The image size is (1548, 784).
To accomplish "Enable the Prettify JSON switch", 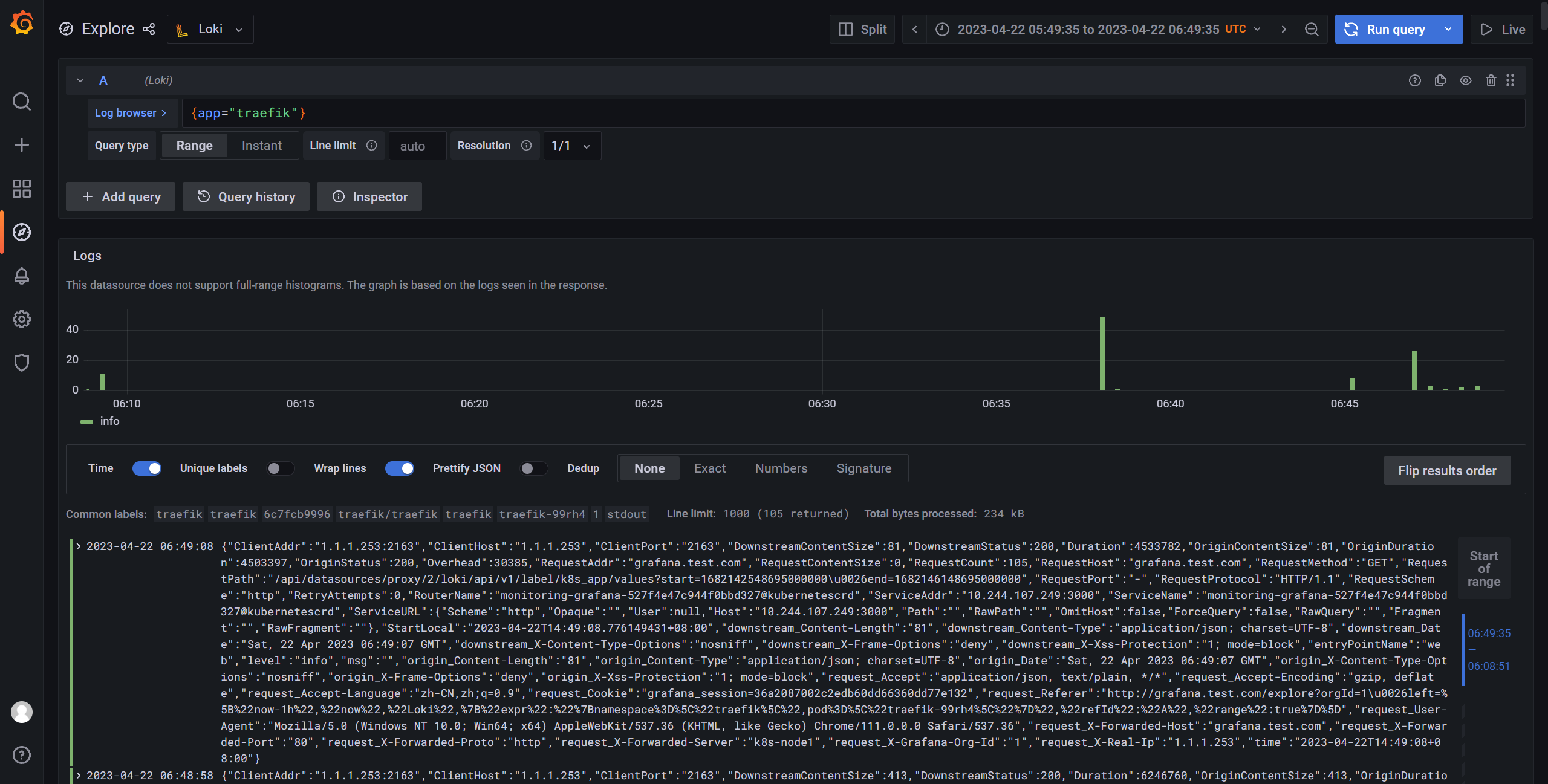I will (533, 468).
